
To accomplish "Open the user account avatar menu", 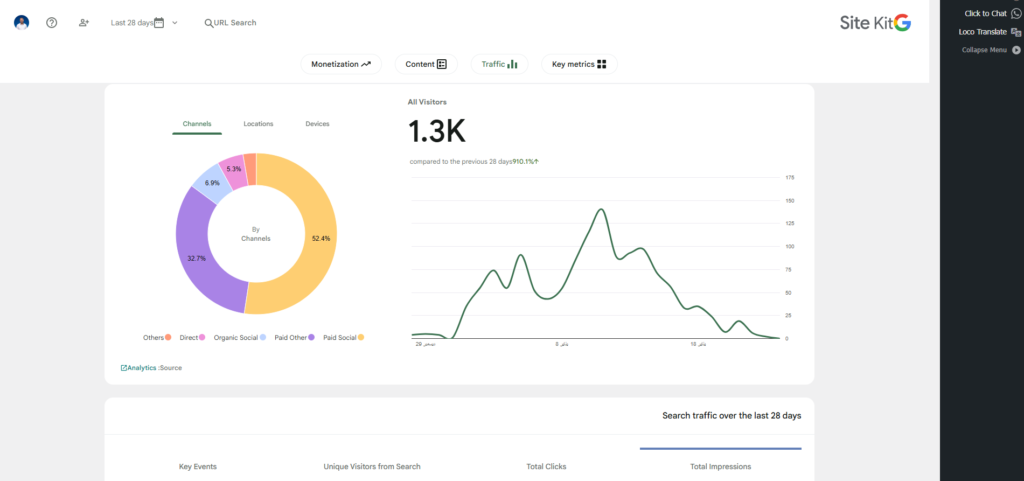I will pos(21,22).
